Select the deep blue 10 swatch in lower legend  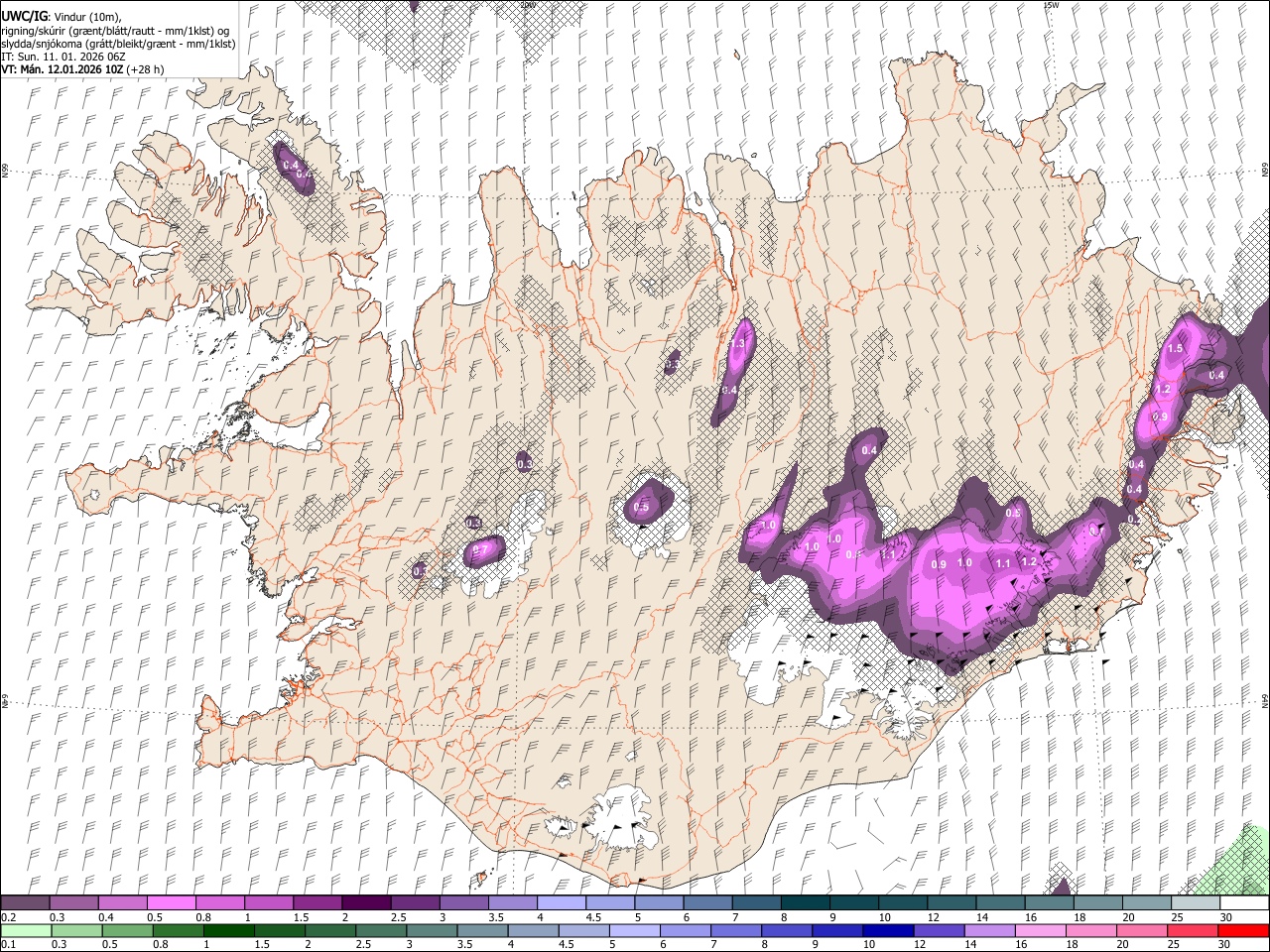click(x=888, y=931)
